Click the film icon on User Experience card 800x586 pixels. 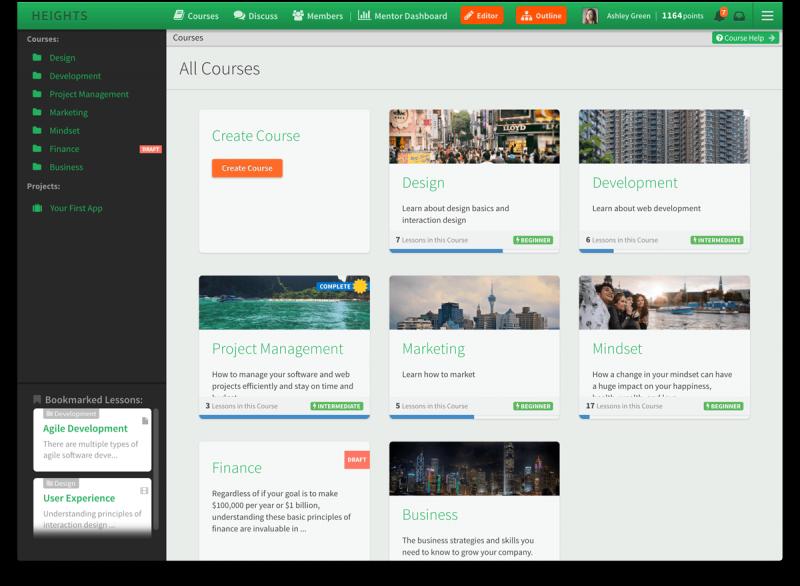144,491
